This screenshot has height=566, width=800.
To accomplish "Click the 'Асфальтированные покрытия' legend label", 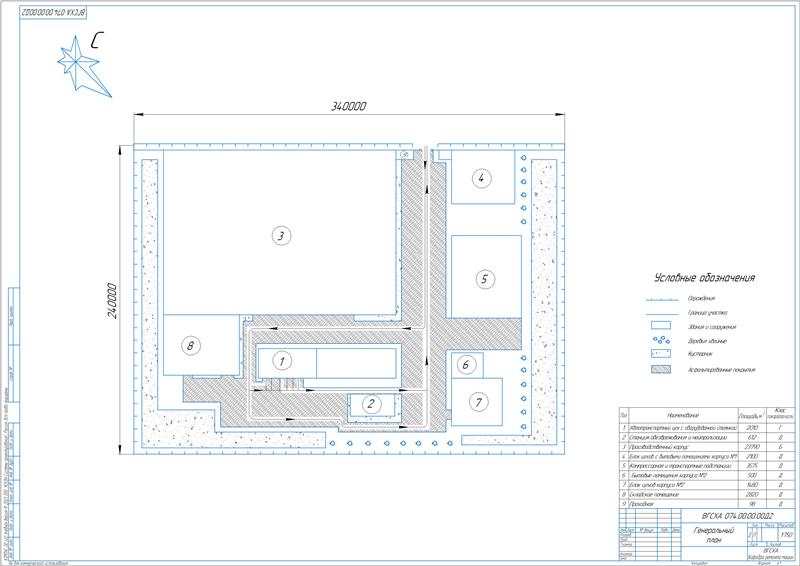I will pyautogui.click(x=721, y=370).
